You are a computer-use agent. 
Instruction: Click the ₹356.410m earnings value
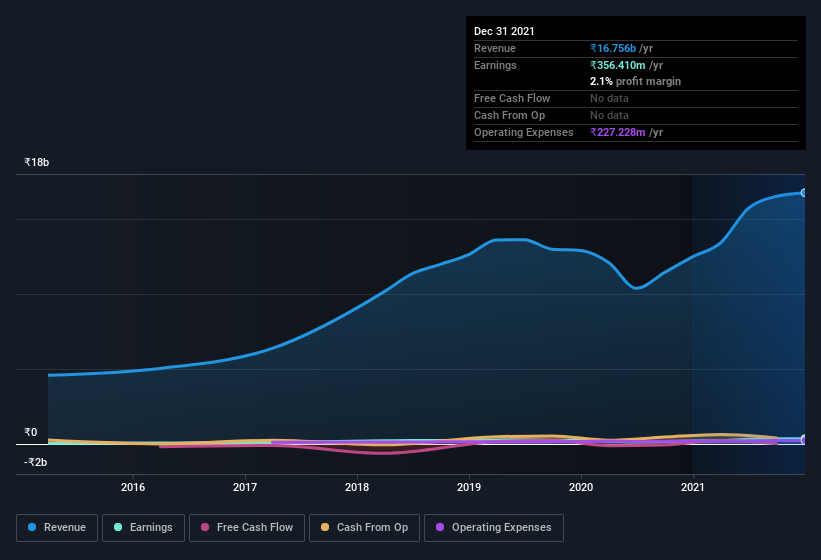(617, 65)
